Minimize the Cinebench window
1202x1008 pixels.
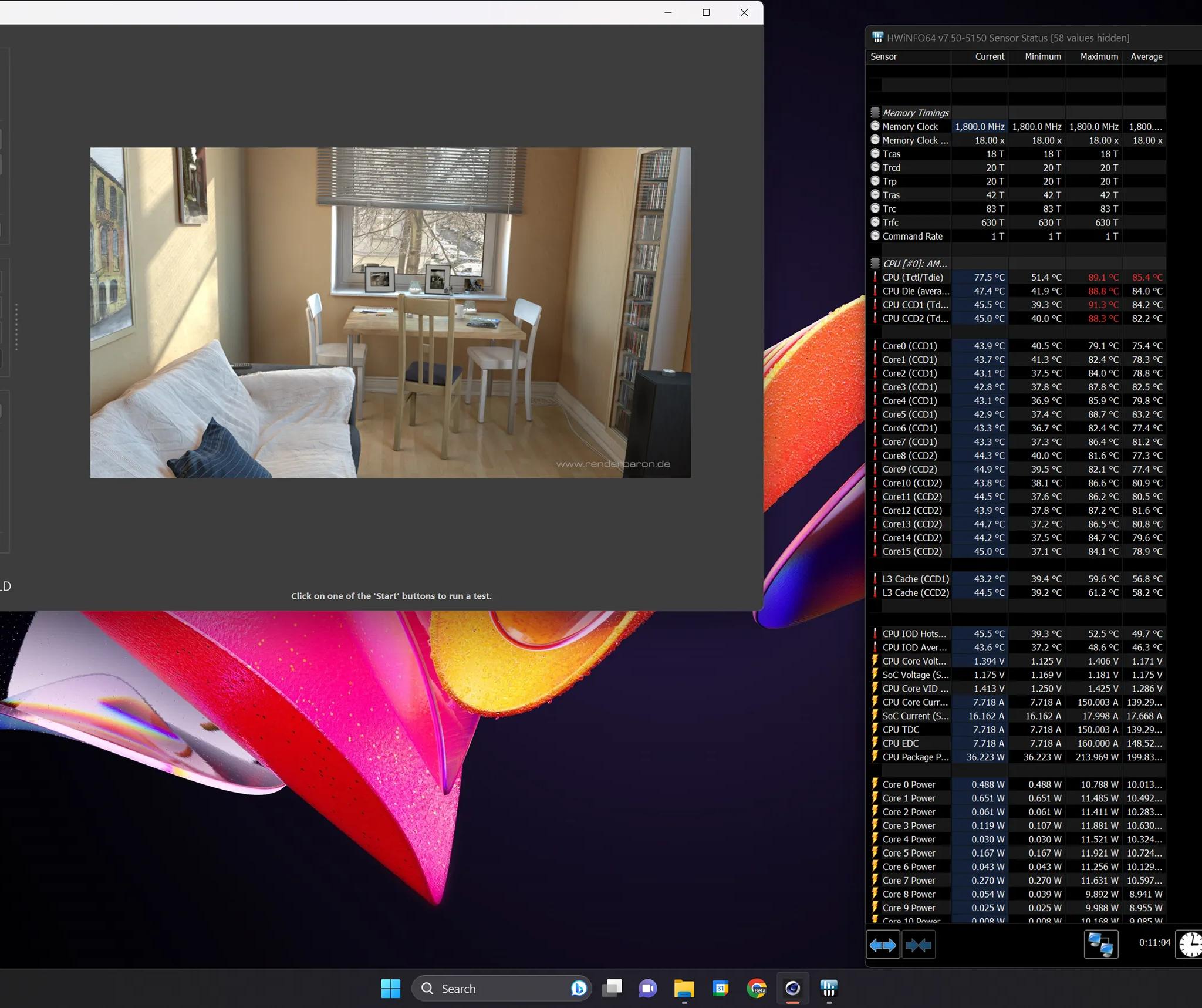(668, 12)
